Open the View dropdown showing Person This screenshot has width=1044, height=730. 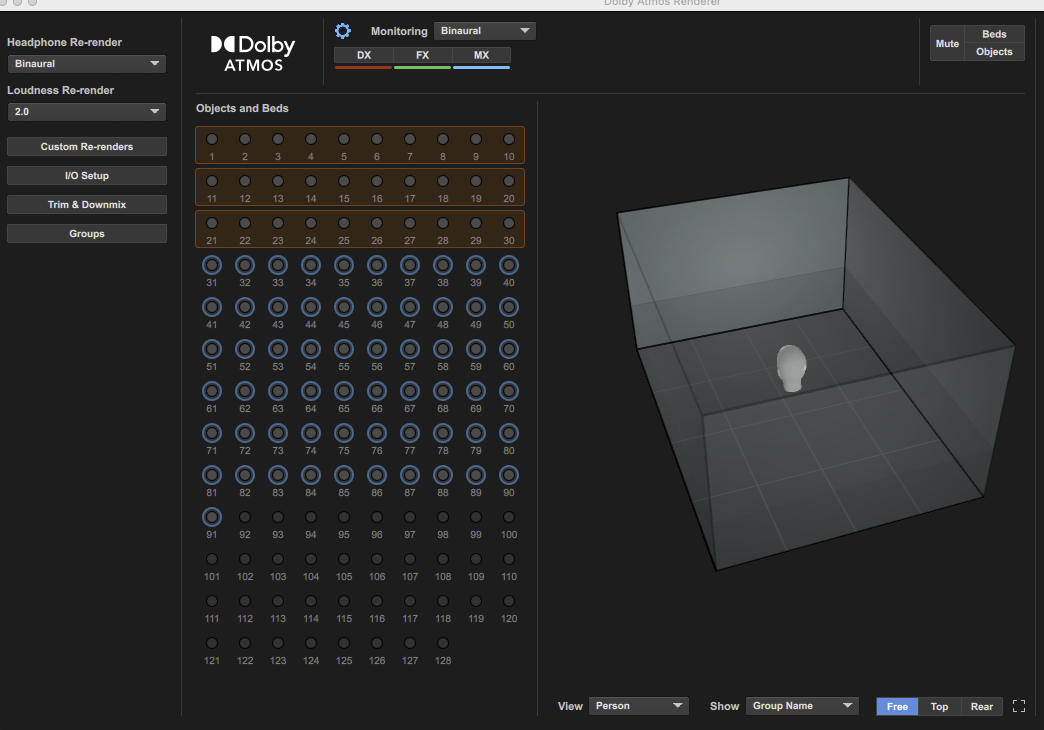coord(638,705)
